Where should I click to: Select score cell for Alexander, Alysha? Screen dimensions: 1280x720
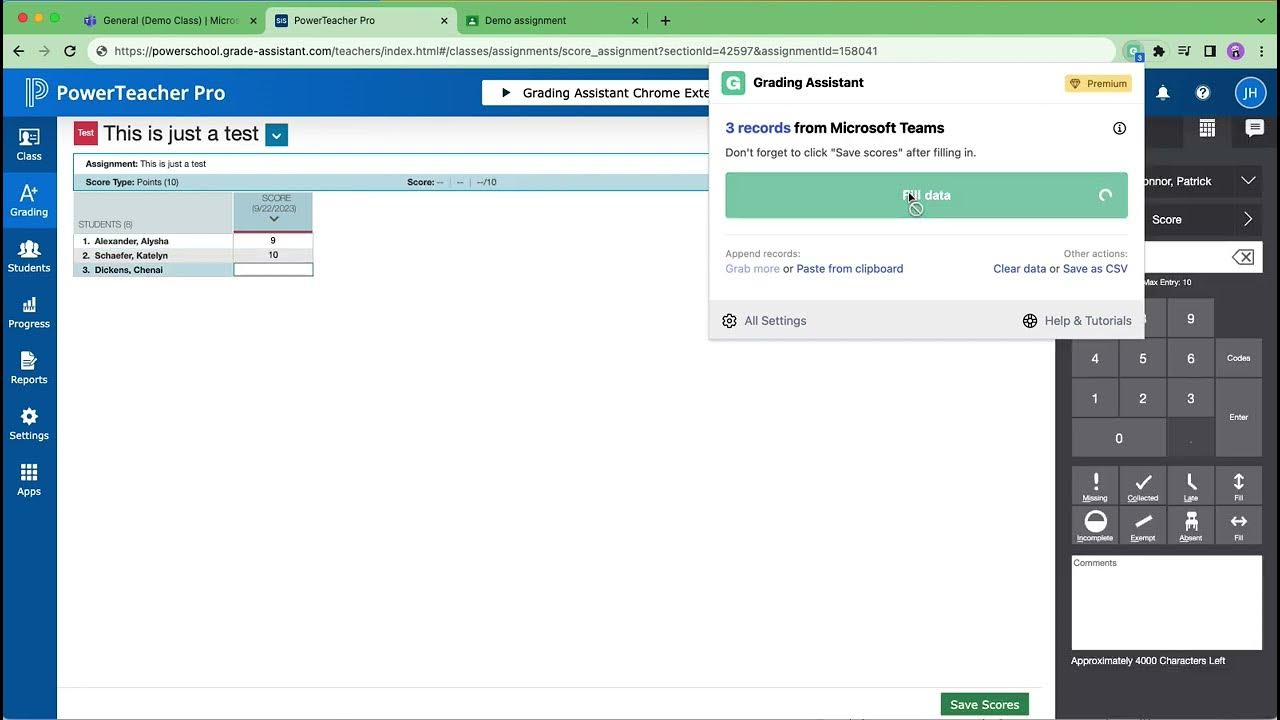[x=273, y=241]
